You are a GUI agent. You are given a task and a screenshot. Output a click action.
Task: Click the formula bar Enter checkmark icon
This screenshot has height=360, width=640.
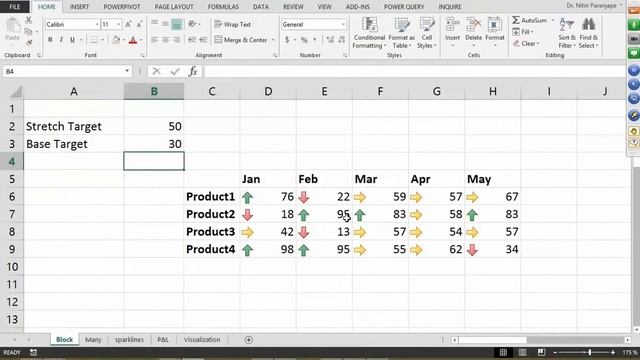[x=175, y=71]
